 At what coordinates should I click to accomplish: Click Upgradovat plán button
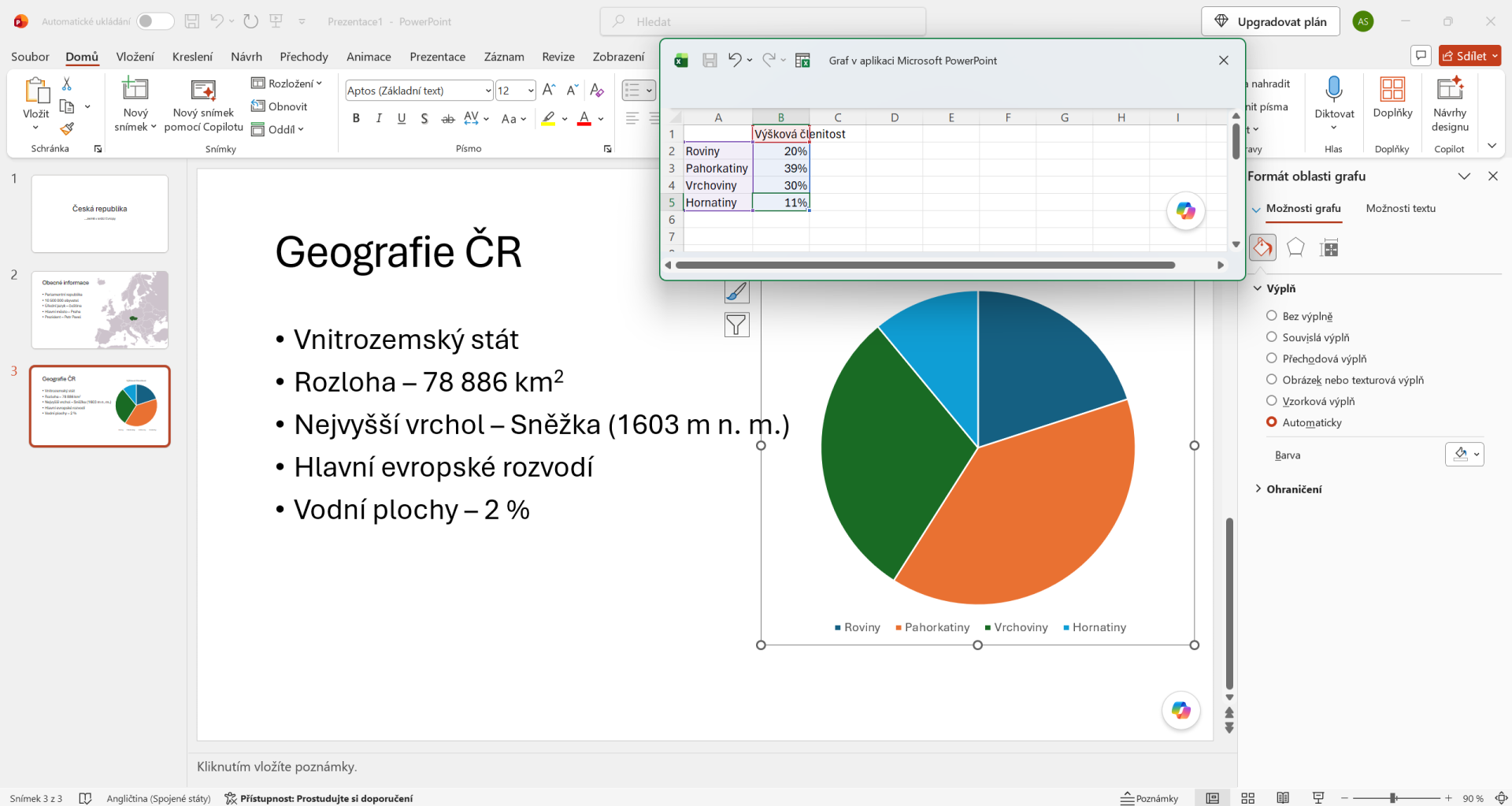pos(1271,21)
